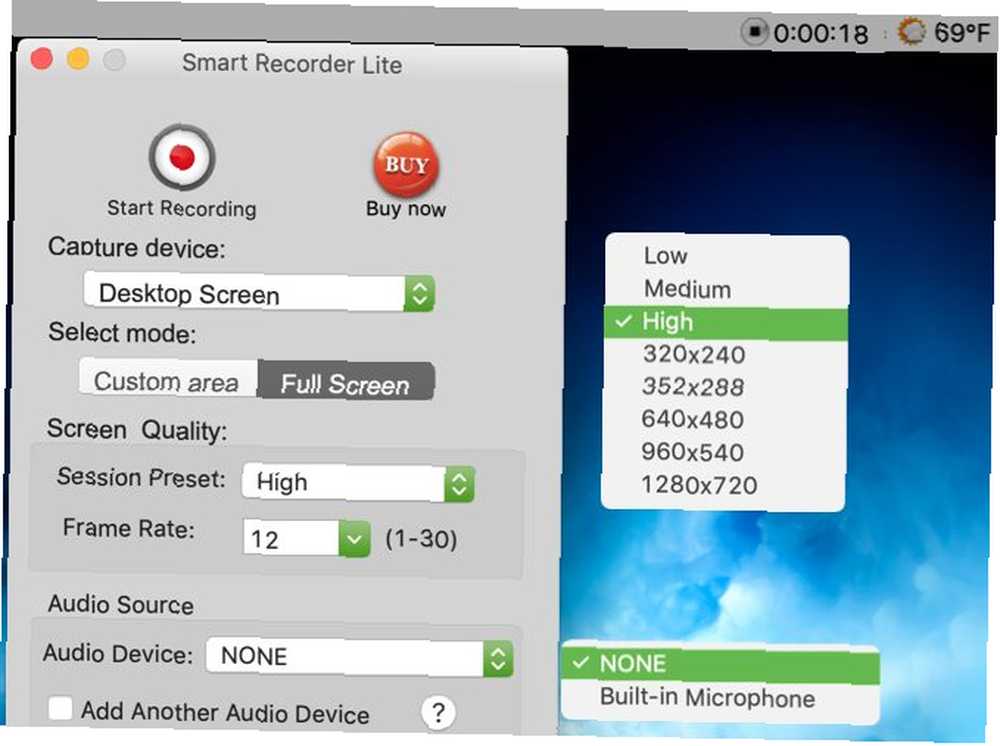The width and height of the screenshot is (1000, 746).
Task: Expand the Frame Rate combo box arrow
Action: [x=354, y=539]
